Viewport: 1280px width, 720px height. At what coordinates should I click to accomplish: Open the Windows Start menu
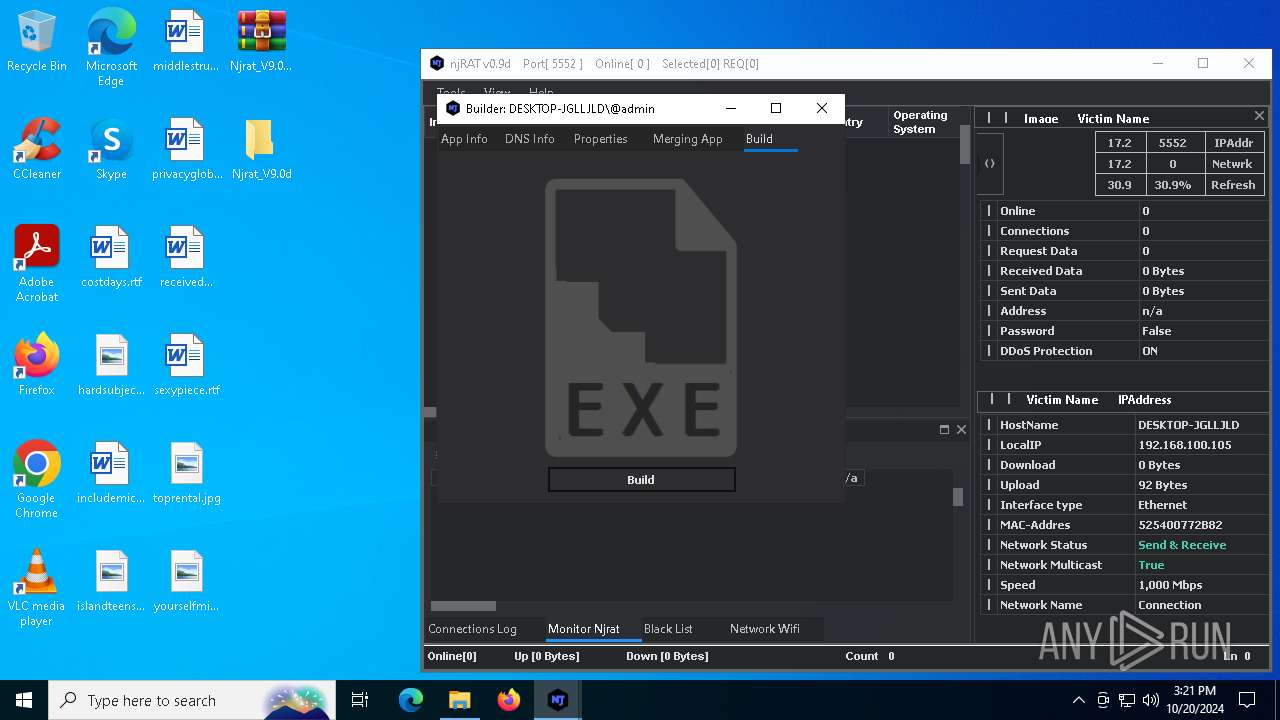[24, 700]
